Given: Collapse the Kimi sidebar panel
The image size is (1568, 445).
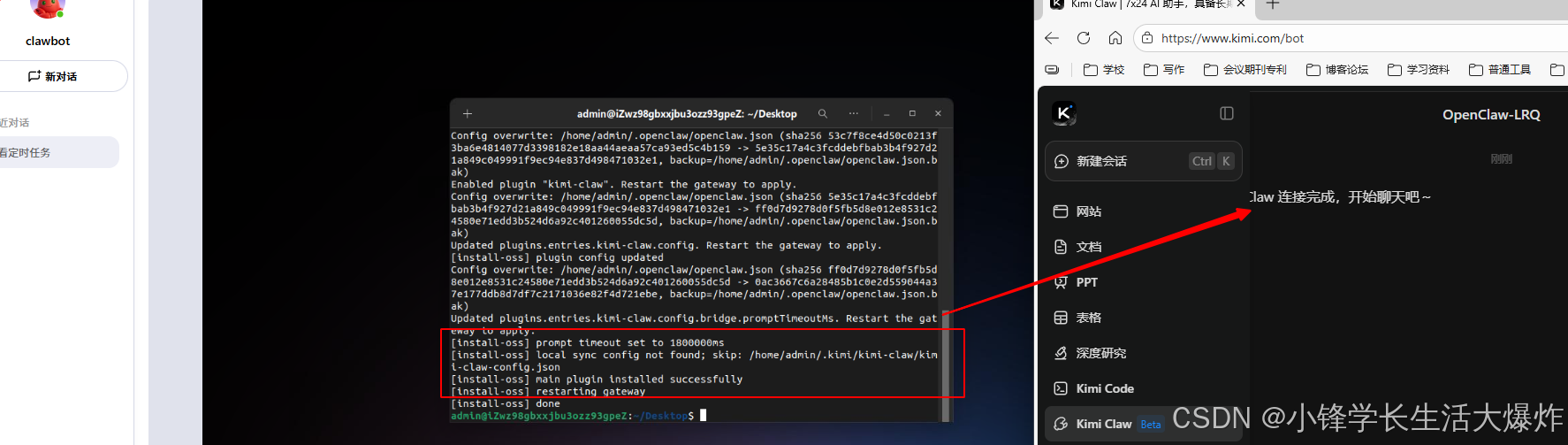Looking at the screenshot, I should click(x=1227, y=113).
